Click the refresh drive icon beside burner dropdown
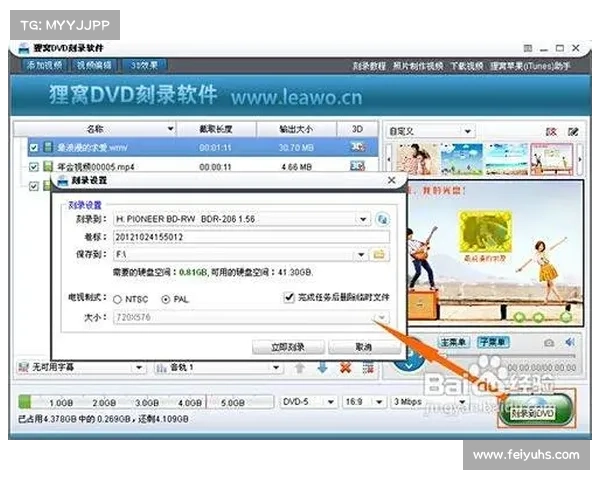Image resolution: width=600 pixels, height=480 pixels. (382, 219)
